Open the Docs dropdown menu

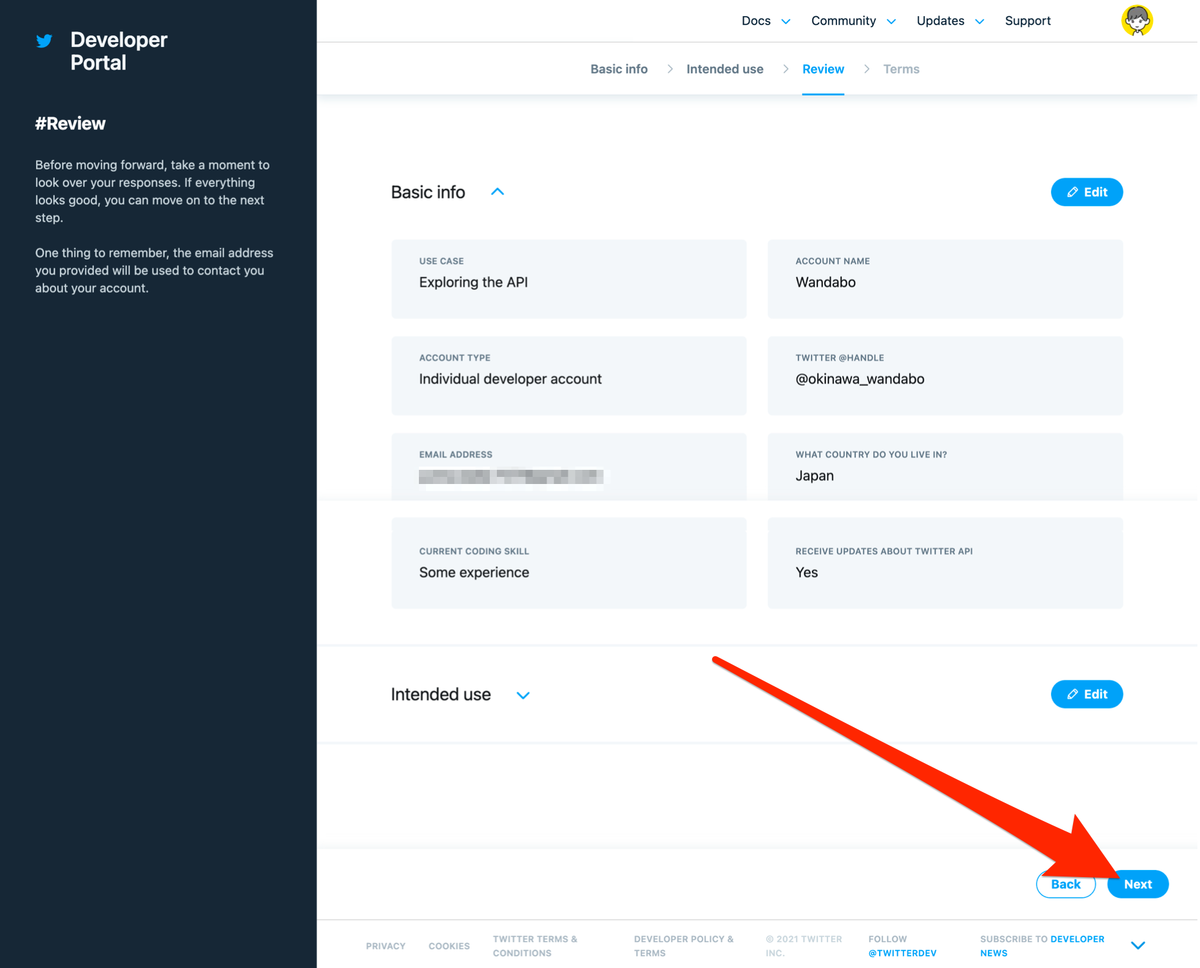[766, 21]
